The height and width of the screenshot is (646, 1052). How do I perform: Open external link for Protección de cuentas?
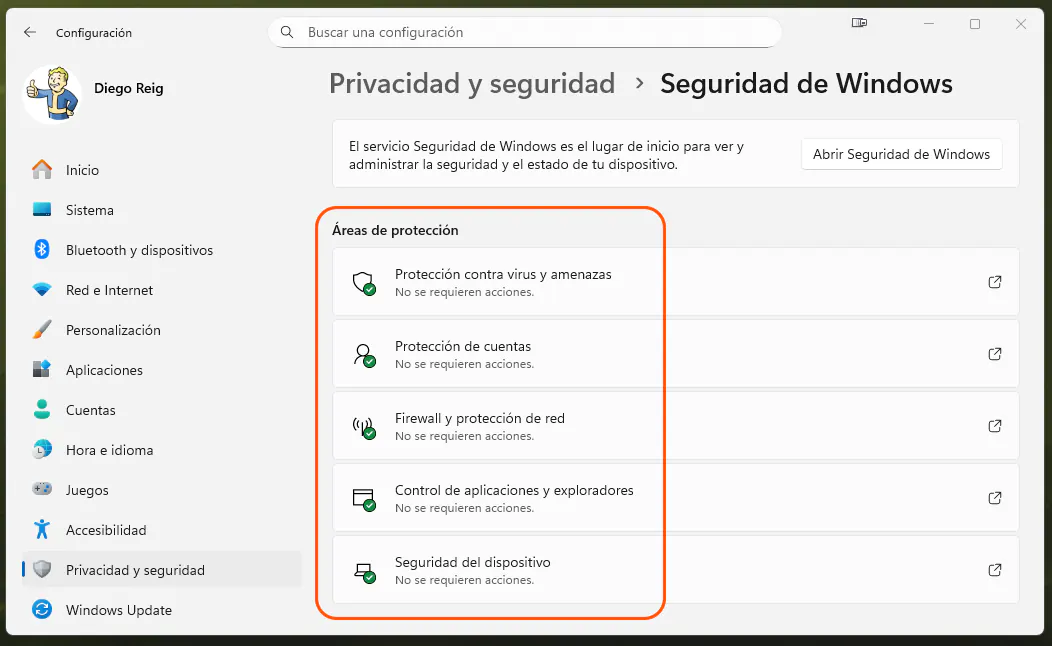coord(995,354)
